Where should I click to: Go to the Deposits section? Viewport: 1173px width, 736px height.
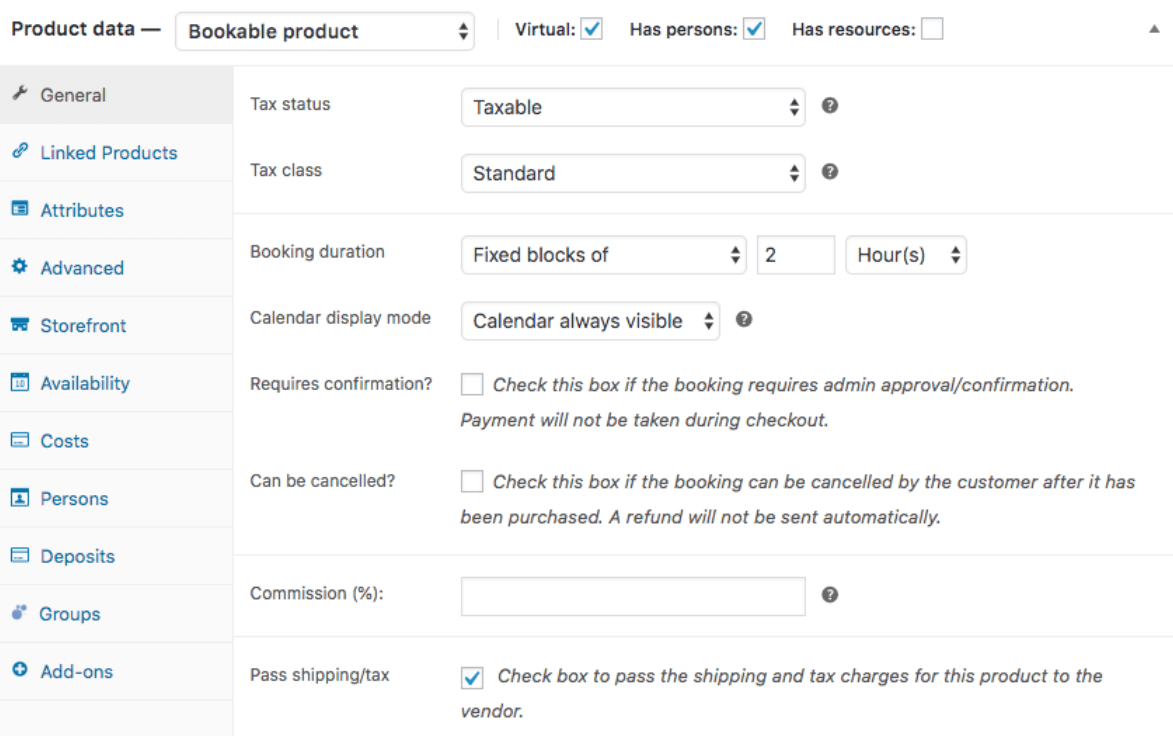click(x=77, y=557)
